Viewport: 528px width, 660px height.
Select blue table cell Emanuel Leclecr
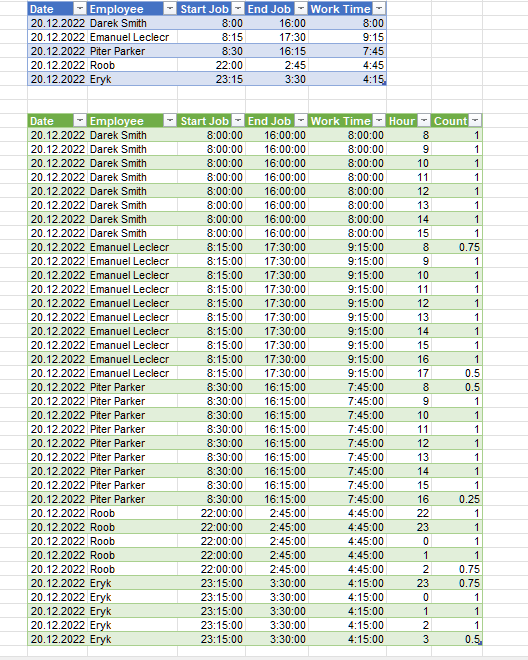(x=132, y=37)
